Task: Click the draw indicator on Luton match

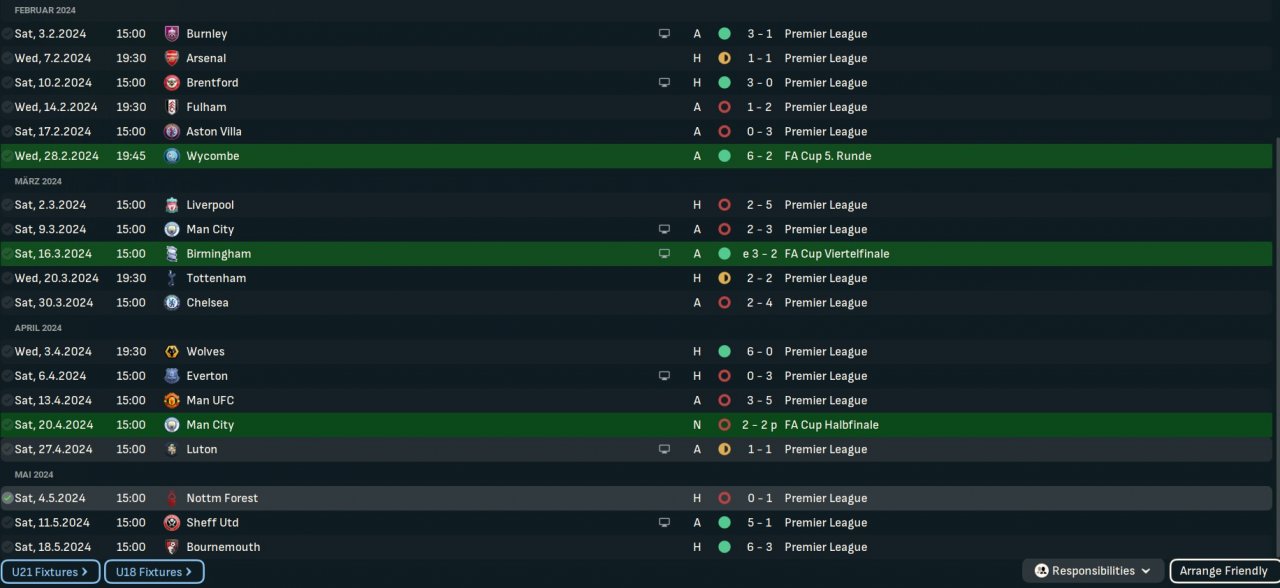Action: coord(724,450)
